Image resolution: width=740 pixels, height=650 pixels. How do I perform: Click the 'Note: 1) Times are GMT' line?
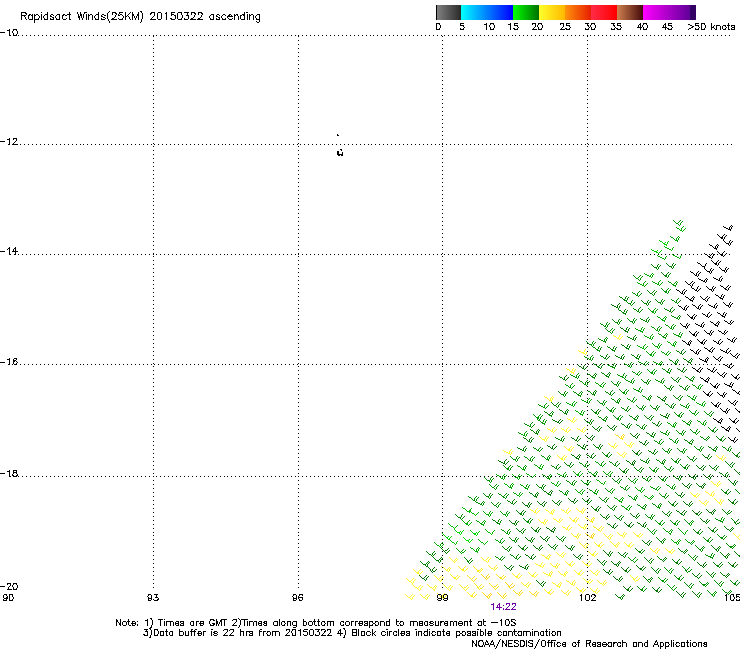tap(316, 623)
